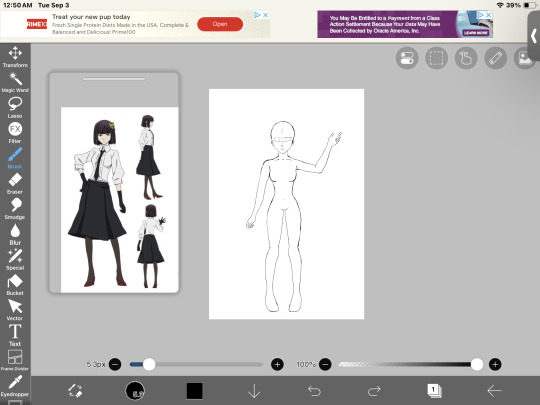This screenshot has width=540, height=405.
Task: Select the Special tool
Action: pos(15,259)
